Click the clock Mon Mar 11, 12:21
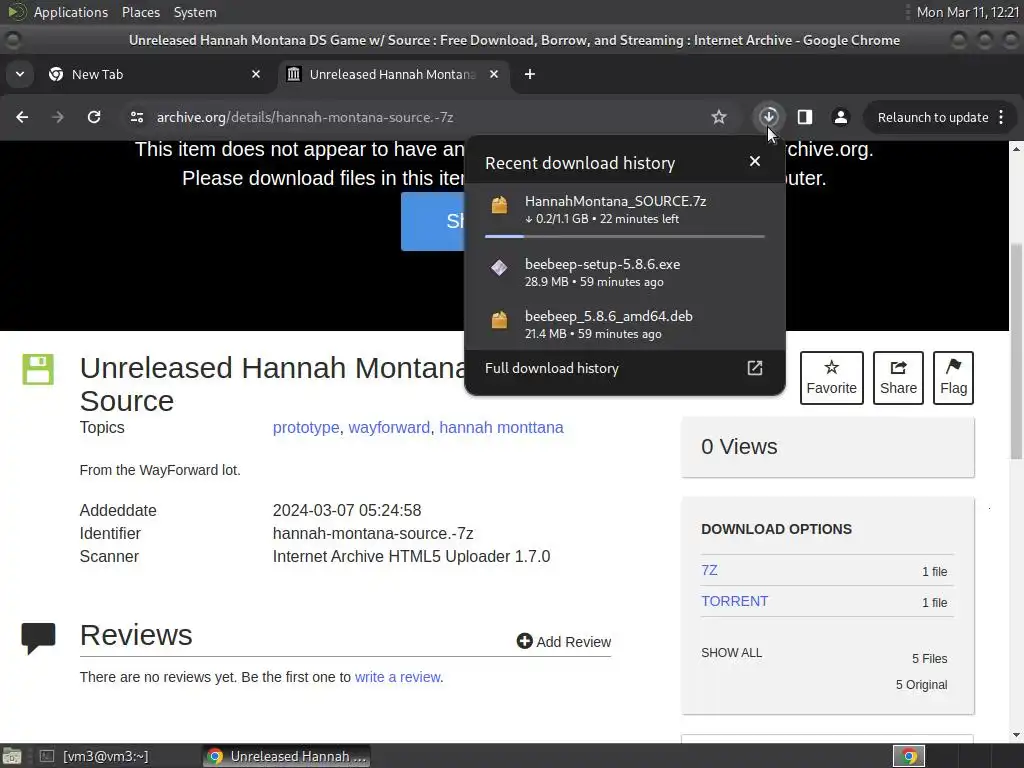Image resolution: width=1024 pixels, height=768 pixels. pos(967,12)
